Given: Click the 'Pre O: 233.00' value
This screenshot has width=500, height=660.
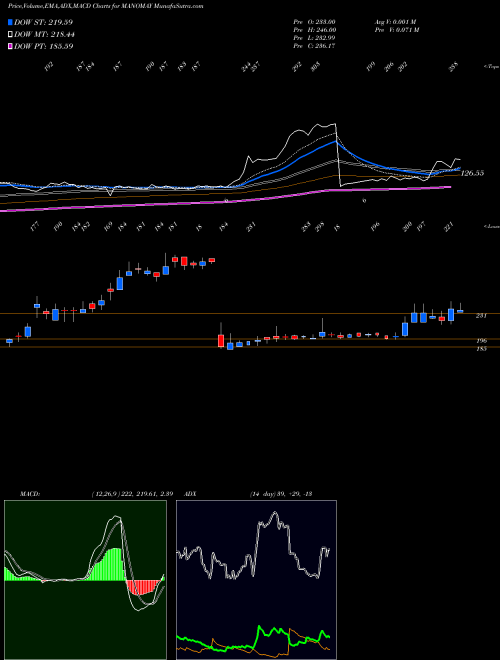Looking at the screenshot, I should pos(314,21).
